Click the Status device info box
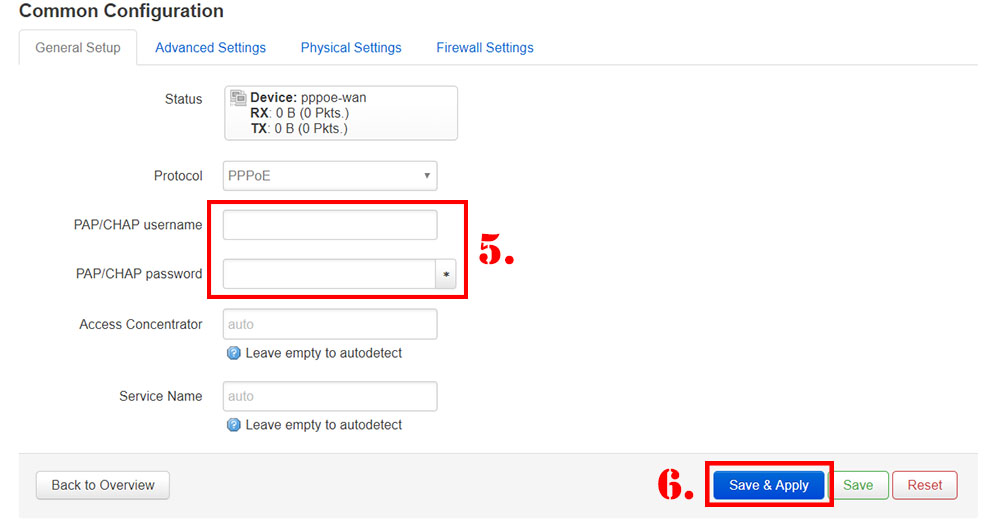 coord(341,113)
